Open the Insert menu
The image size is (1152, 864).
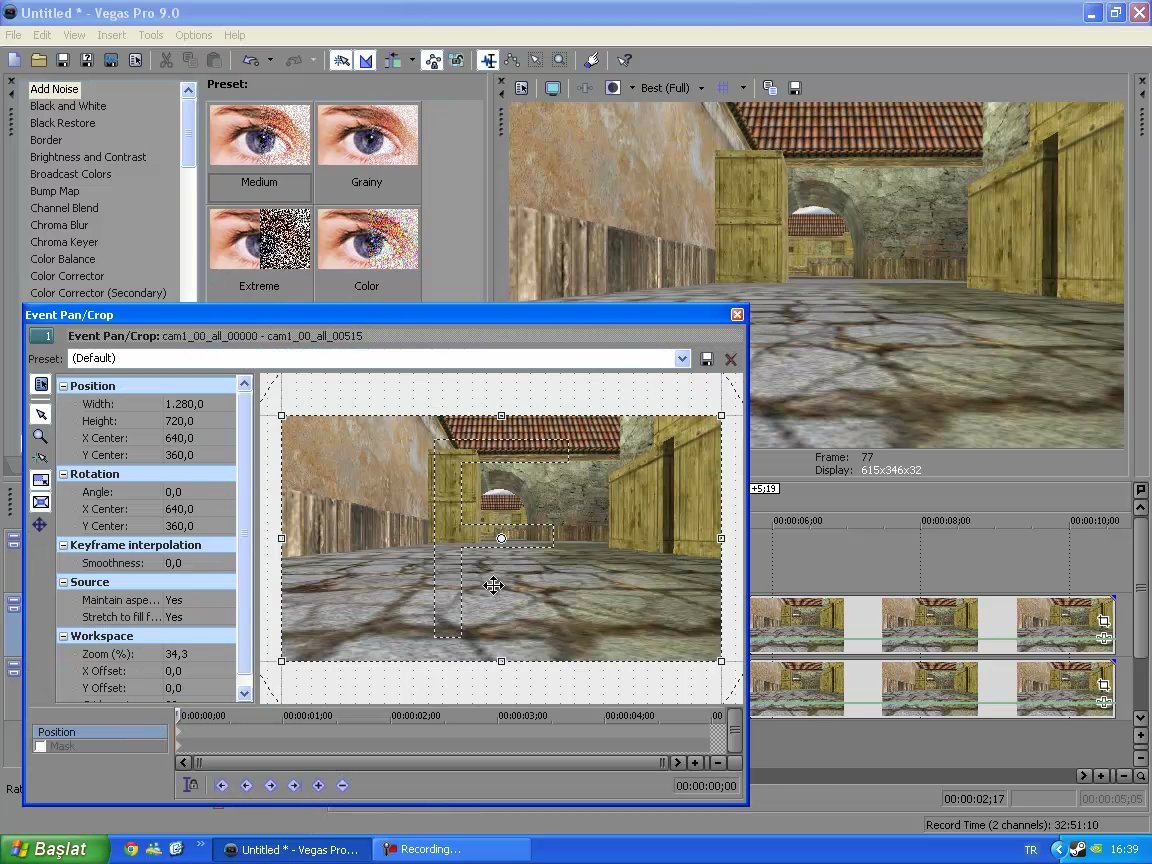click(112, 35)
